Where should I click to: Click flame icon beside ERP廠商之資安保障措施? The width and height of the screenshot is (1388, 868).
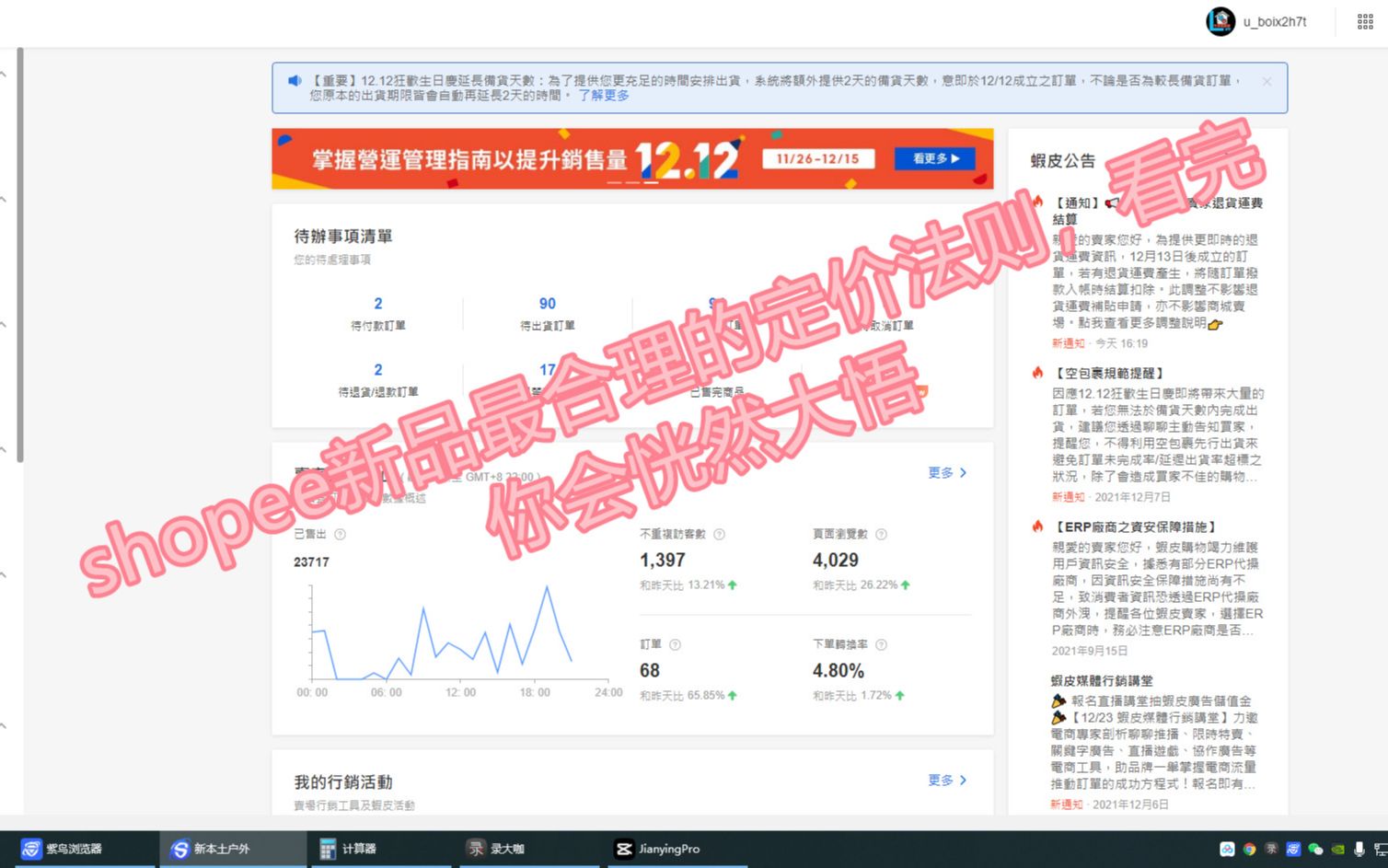point(1037,527)
